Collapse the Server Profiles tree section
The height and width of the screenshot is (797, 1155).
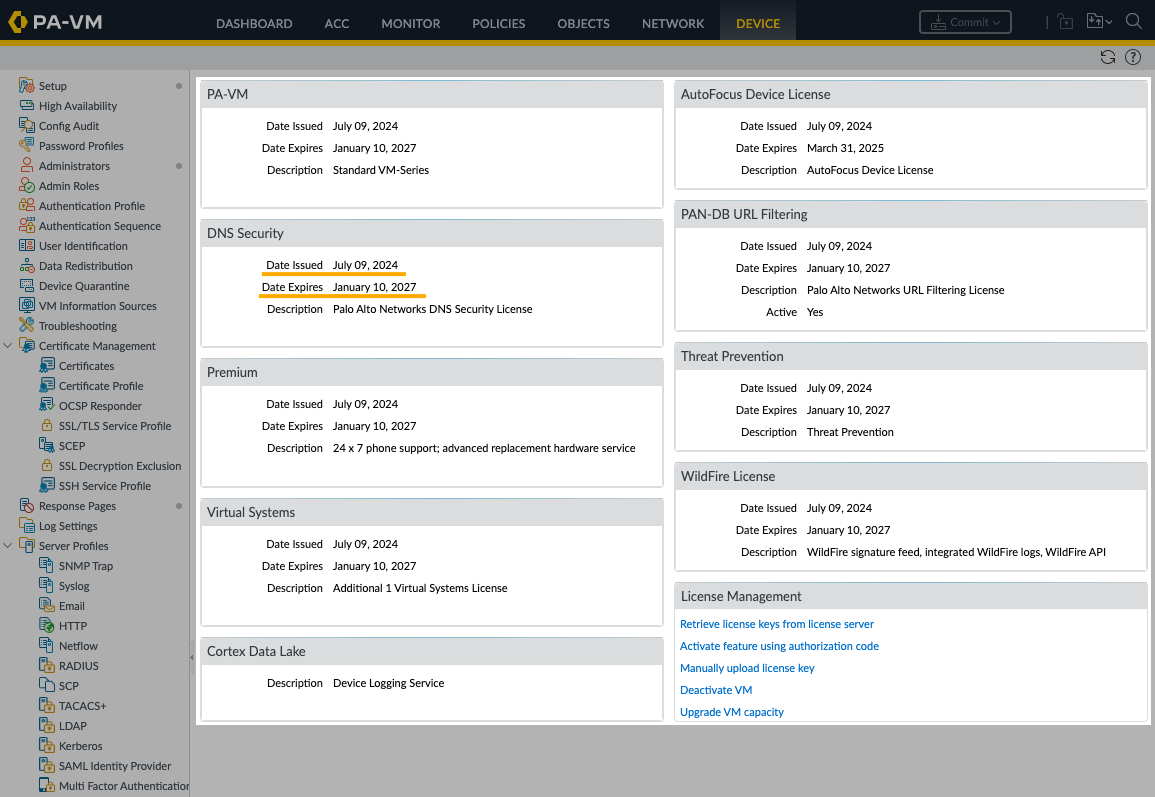point(10,545)
